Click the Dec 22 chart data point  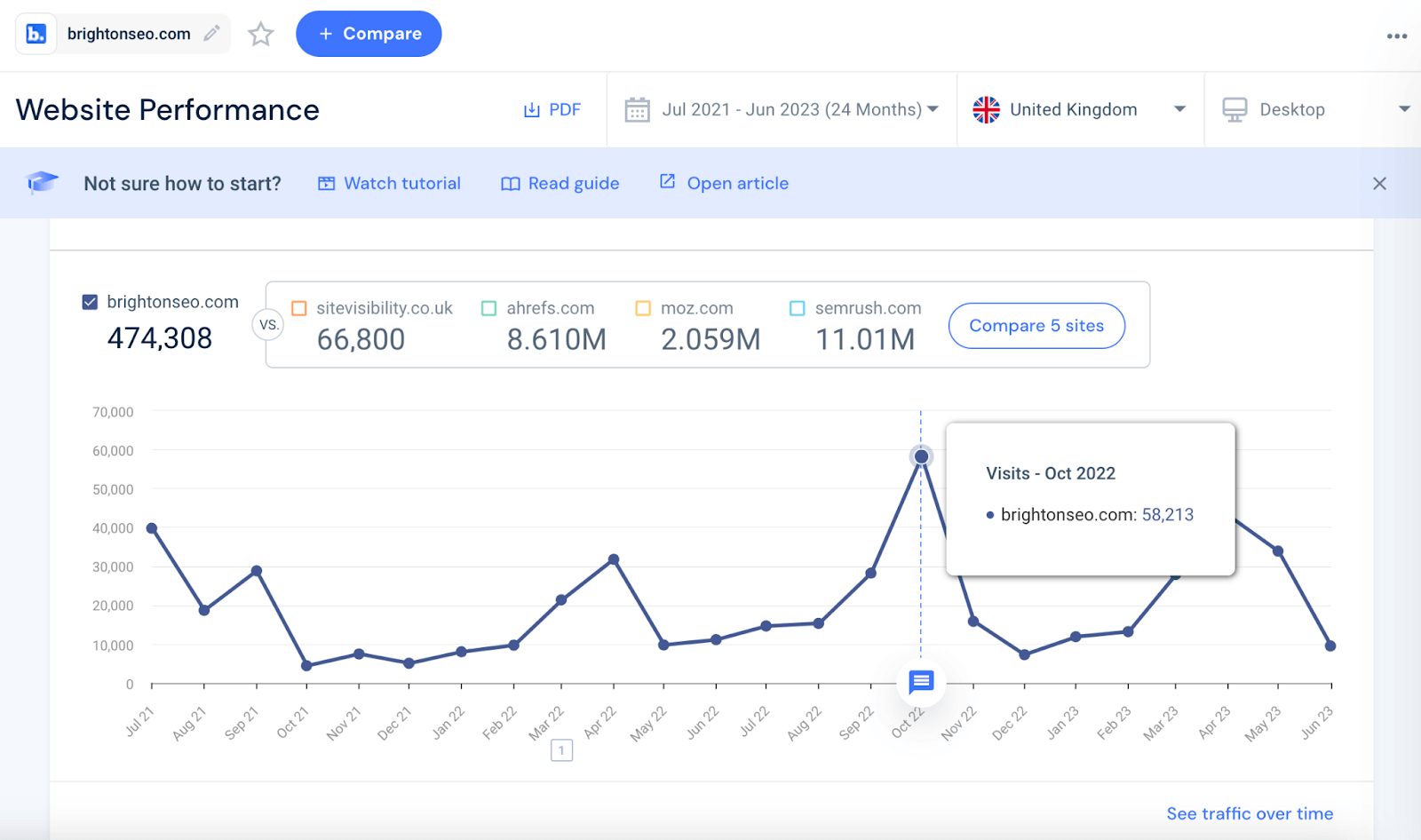pos(1024,654)
